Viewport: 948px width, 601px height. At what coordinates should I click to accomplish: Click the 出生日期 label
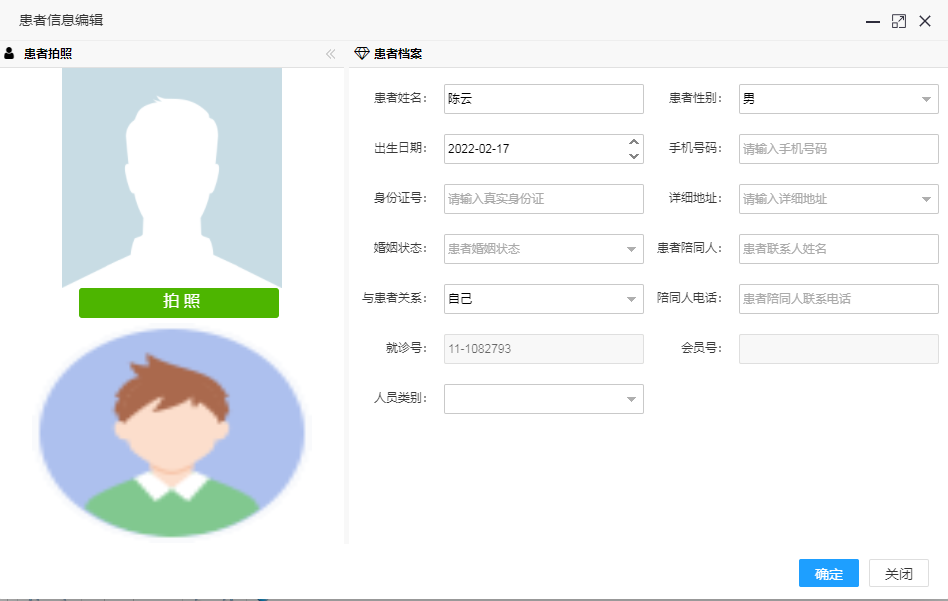coord(400,148)
